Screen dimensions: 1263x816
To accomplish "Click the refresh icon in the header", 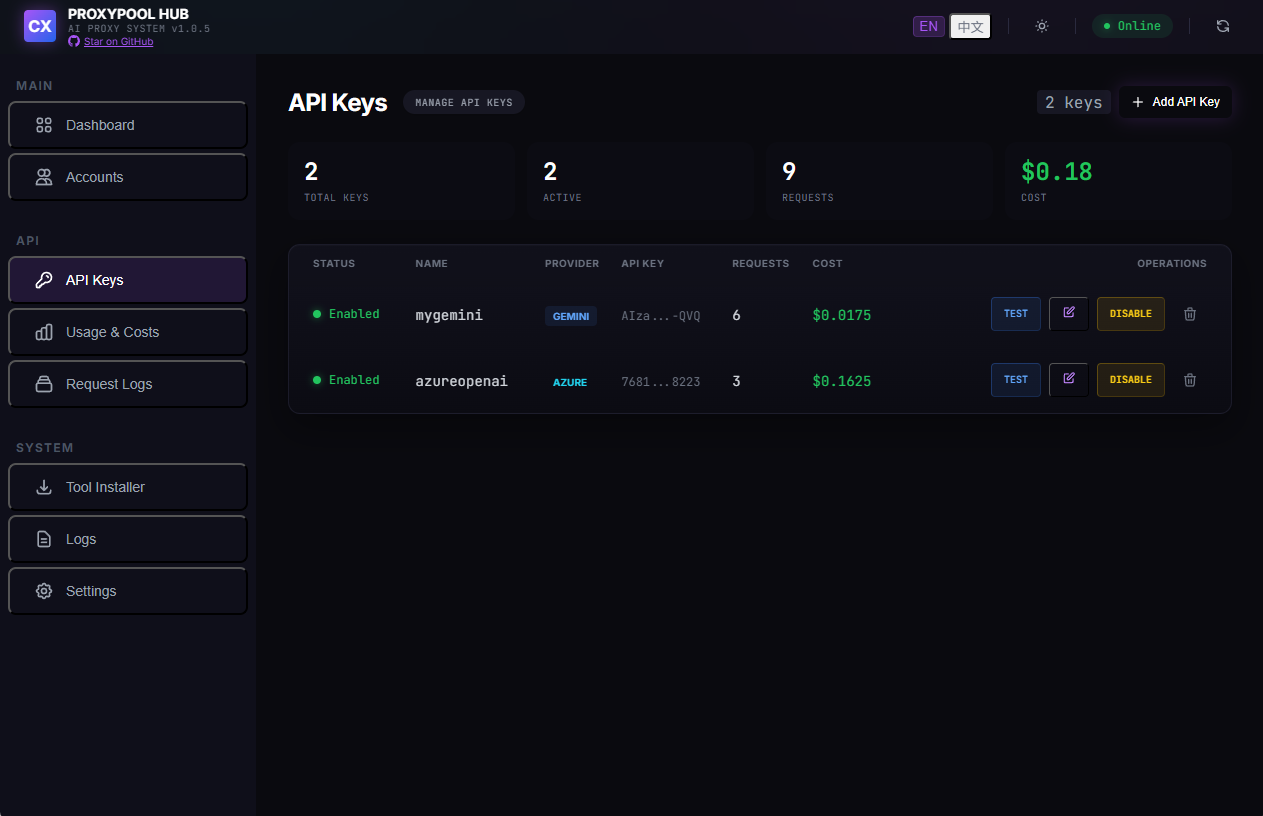I will click(x=1223, y=25).
